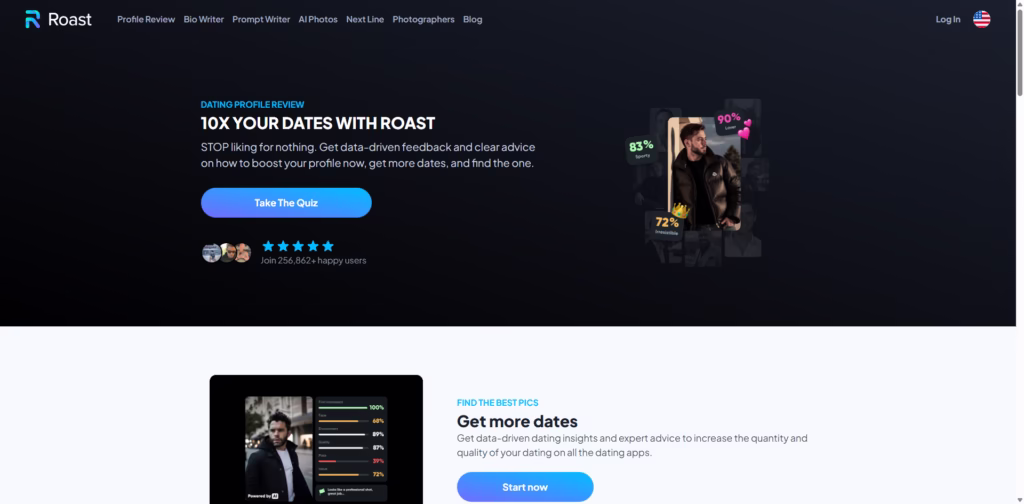Open the Bio Writer page
This screenshot has width=1024, height=504.
[x=204, y=20]
